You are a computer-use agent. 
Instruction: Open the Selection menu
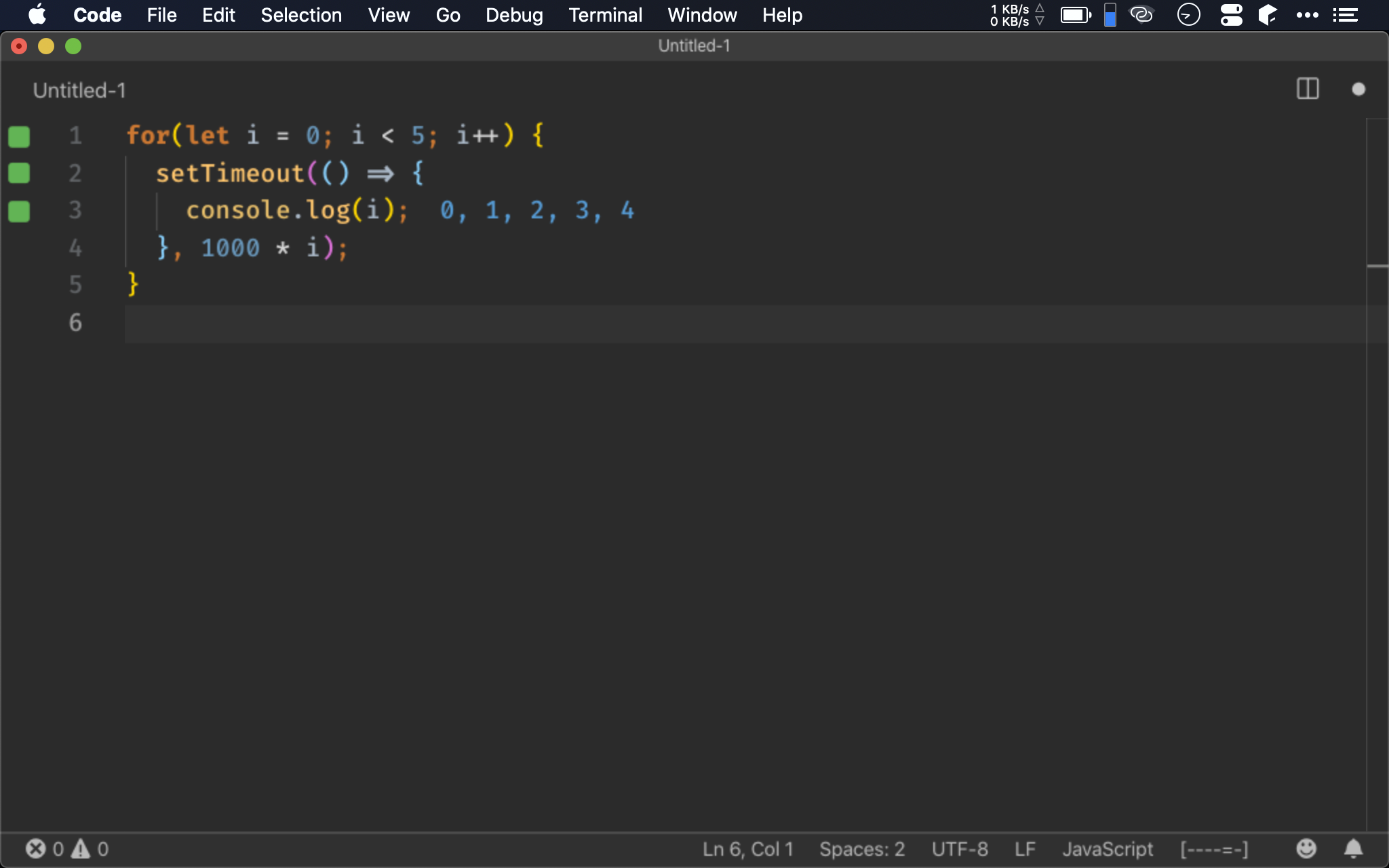[x=299, y=15]
